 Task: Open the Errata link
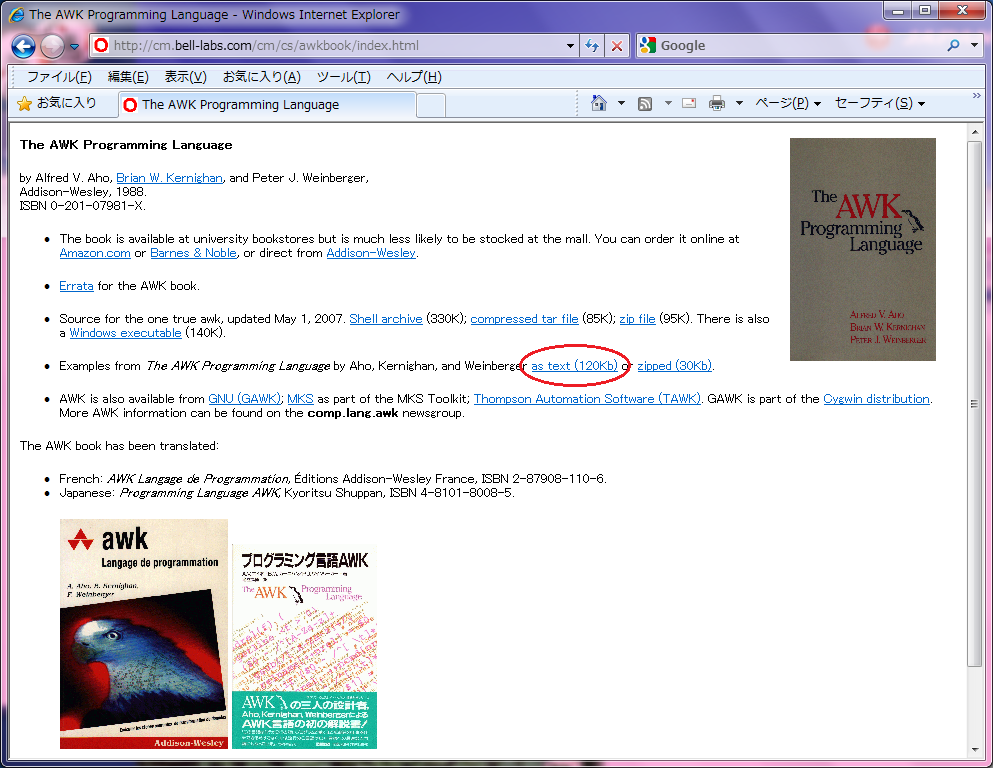[76, 286]
